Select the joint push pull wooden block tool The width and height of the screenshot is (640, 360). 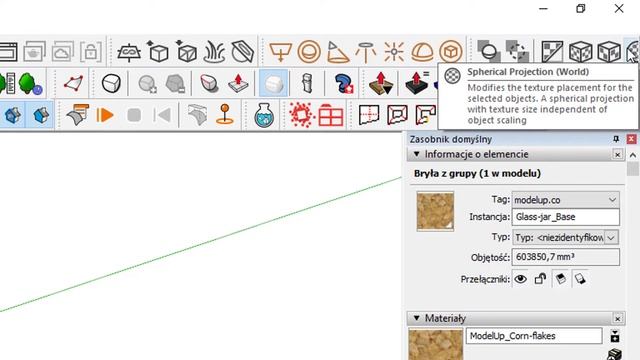pyautogui.click(x=381, y=84)
